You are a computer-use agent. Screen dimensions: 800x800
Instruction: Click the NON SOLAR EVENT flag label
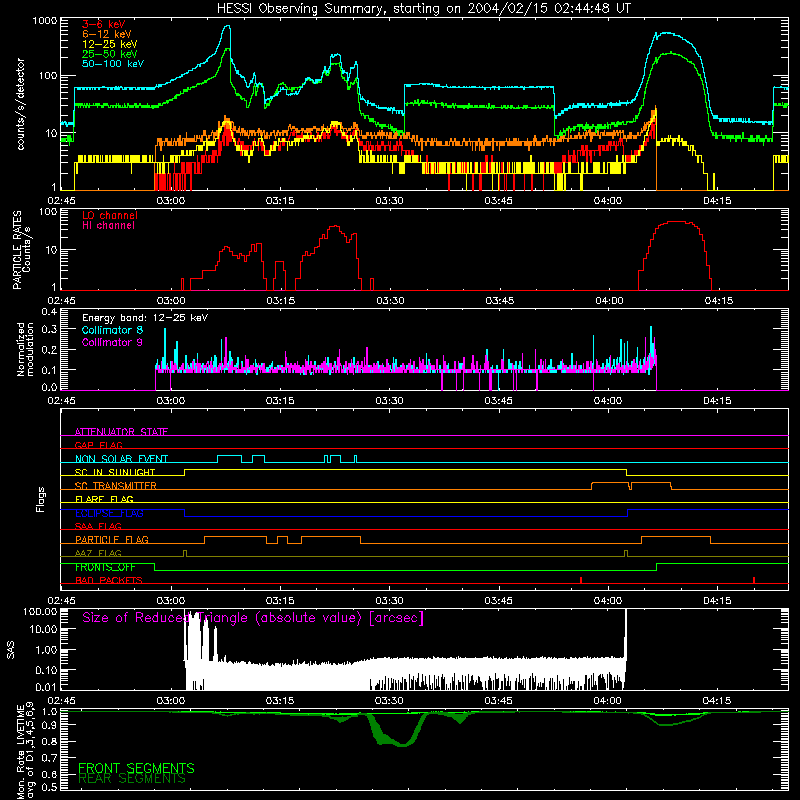point(121,459)
